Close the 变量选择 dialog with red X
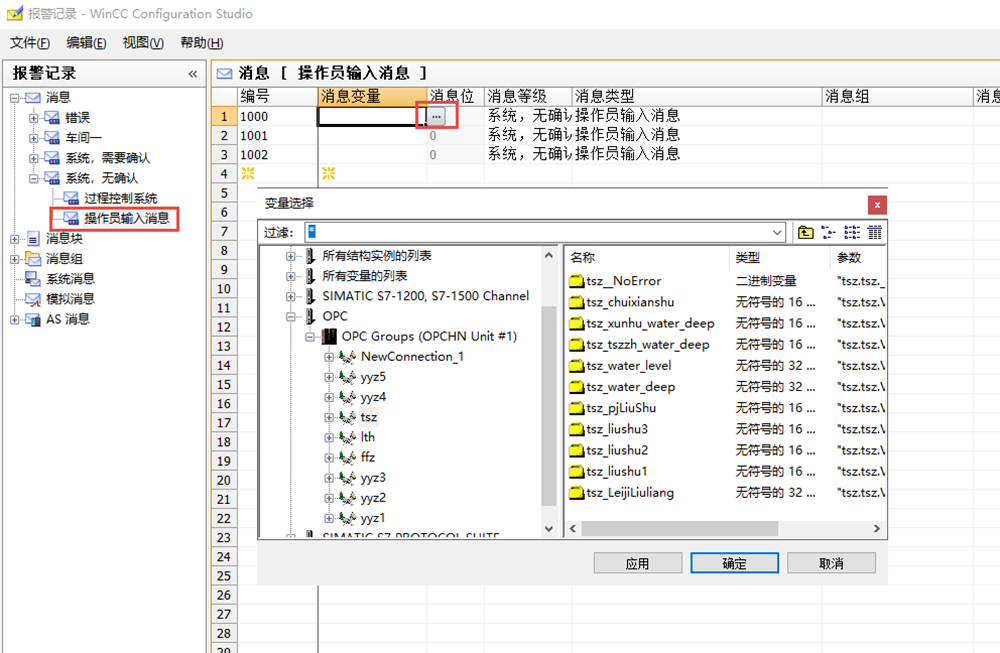Viewport: 1000px width, 653px height. 877,204
